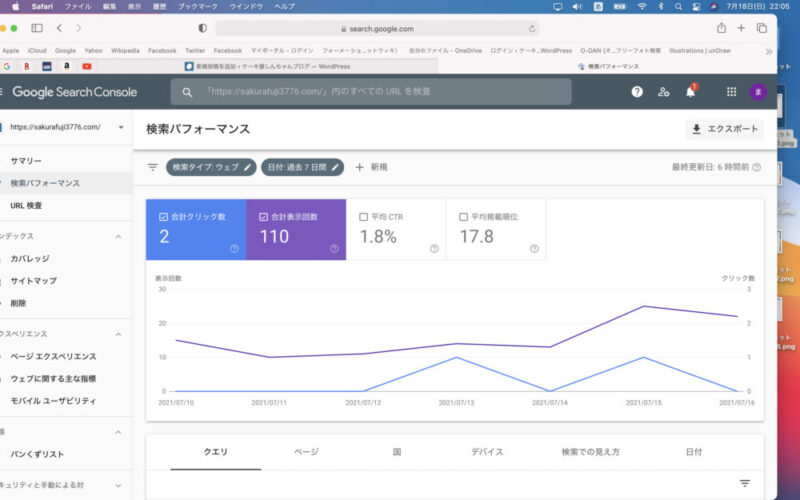Show Safari tab overview icon
The image size is (800, 500).
point(761,28)
